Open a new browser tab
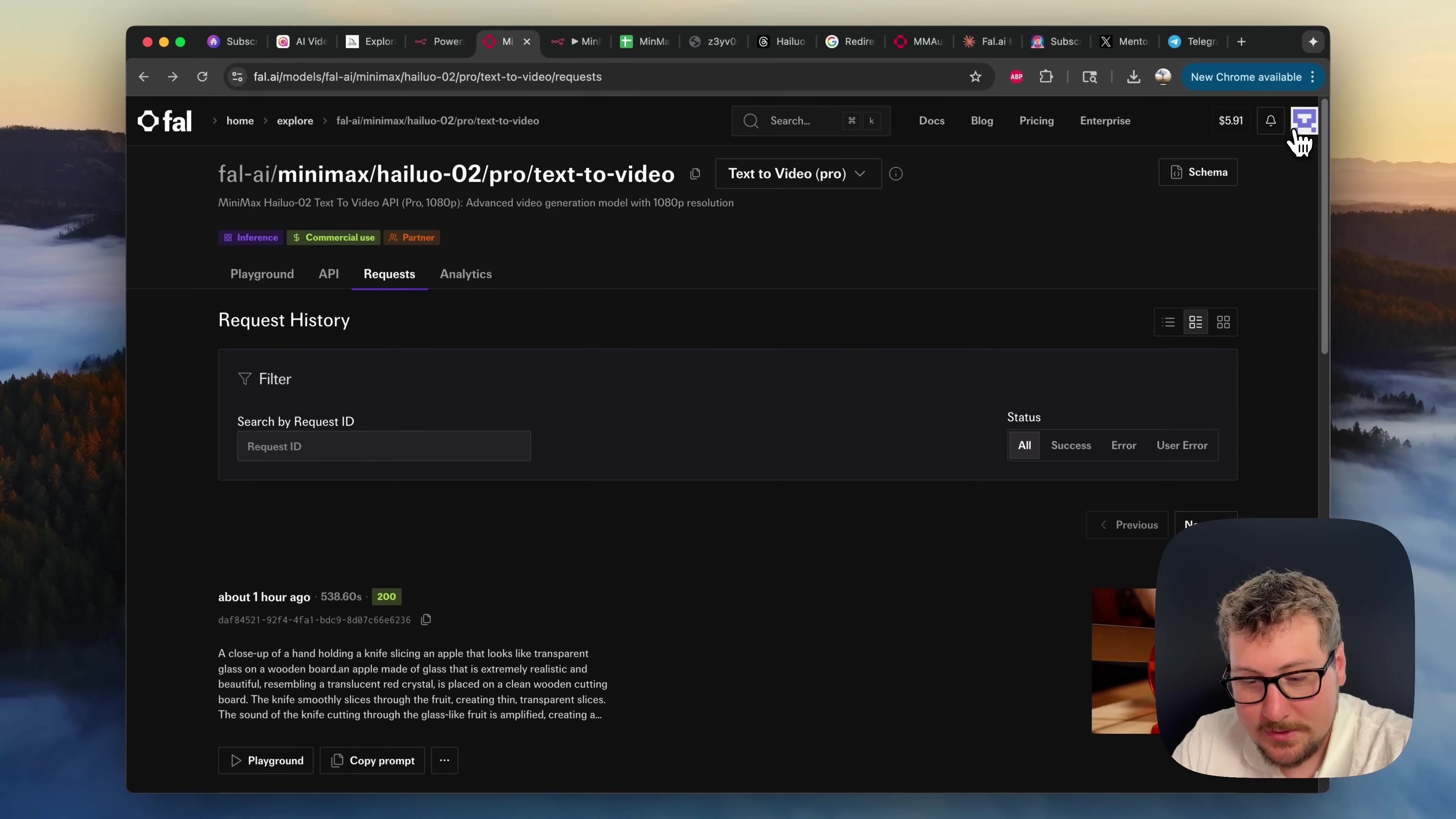1456x819 pixels. pos(1241,42)
